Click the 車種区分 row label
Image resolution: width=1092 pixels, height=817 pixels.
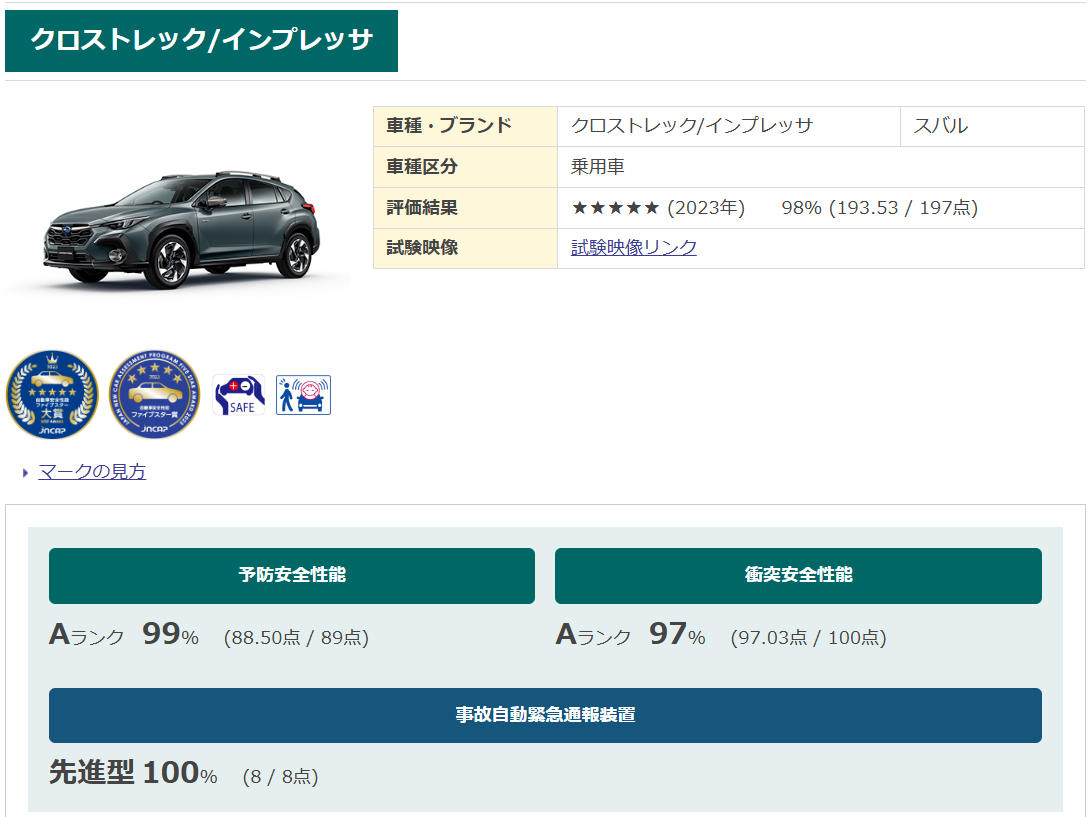465,166
